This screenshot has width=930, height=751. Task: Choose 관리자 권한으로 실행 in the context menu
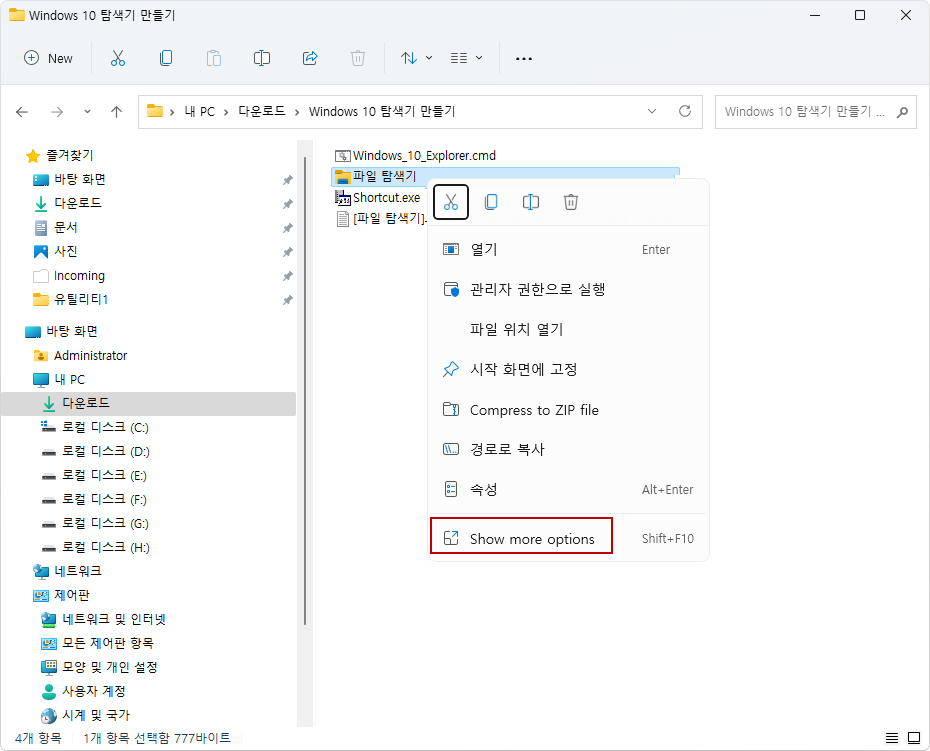click(568, 289)
